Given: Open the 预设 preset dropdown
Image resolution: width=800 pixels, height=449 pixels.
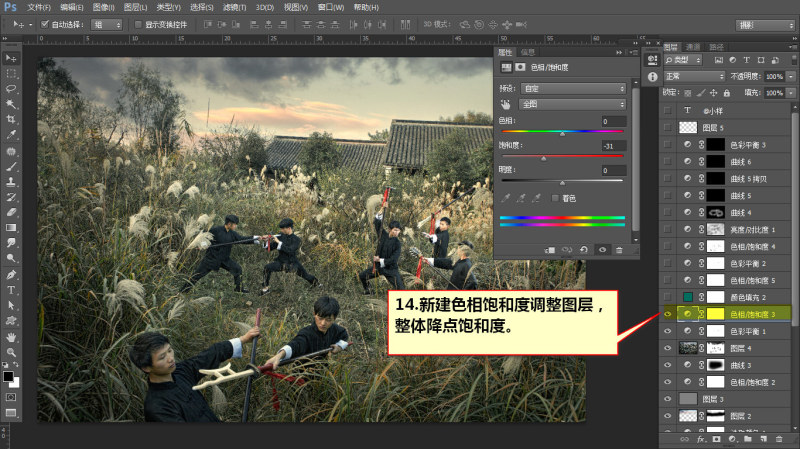Looking at the screenshot, I should (573, 89).
